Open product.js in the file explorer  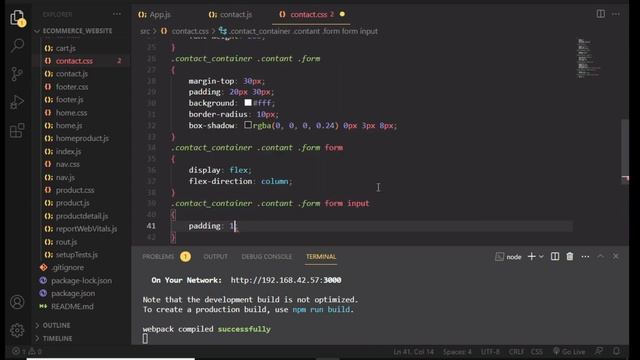72,203
